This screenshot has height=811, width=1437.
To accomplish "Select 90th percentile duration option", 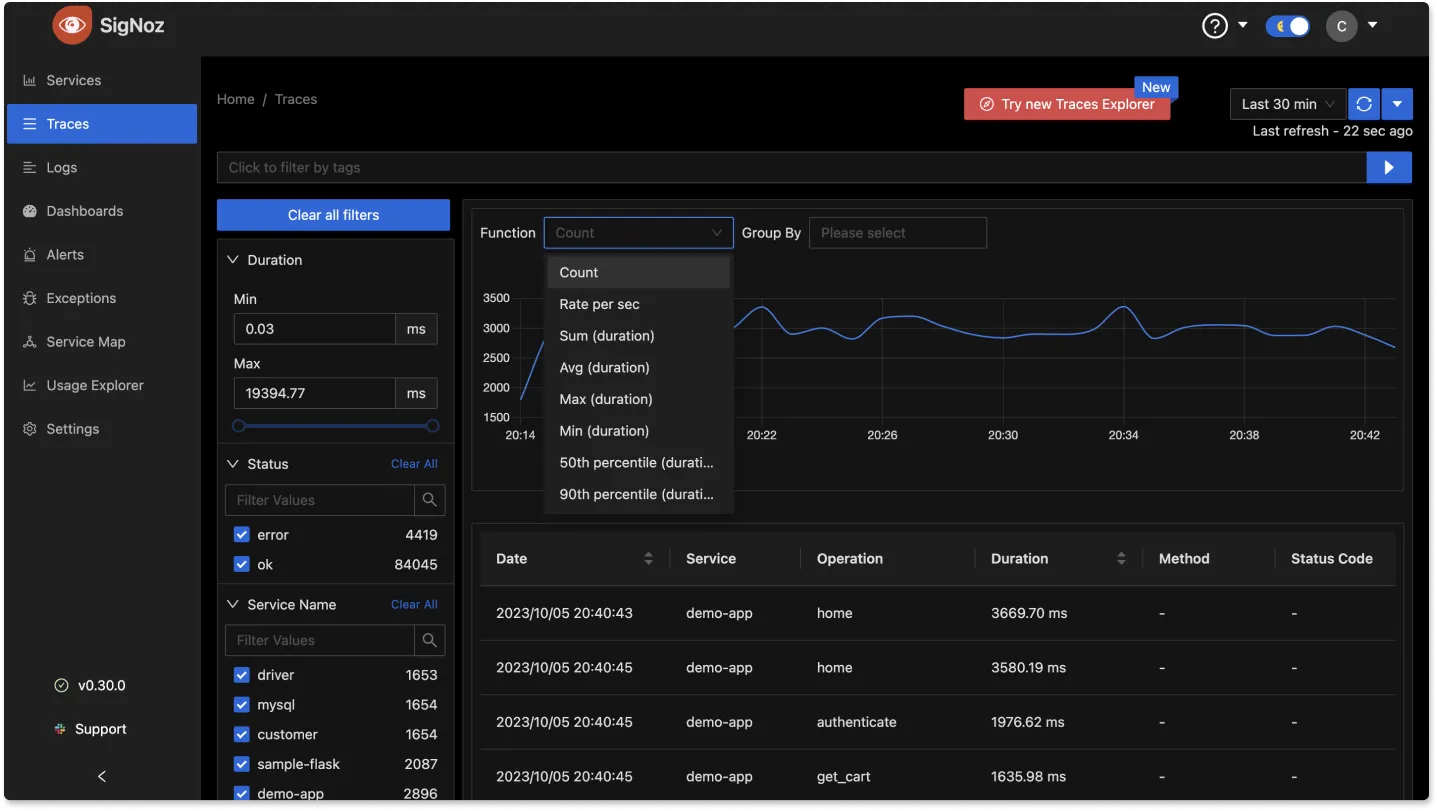I will (x=639, y=494).
